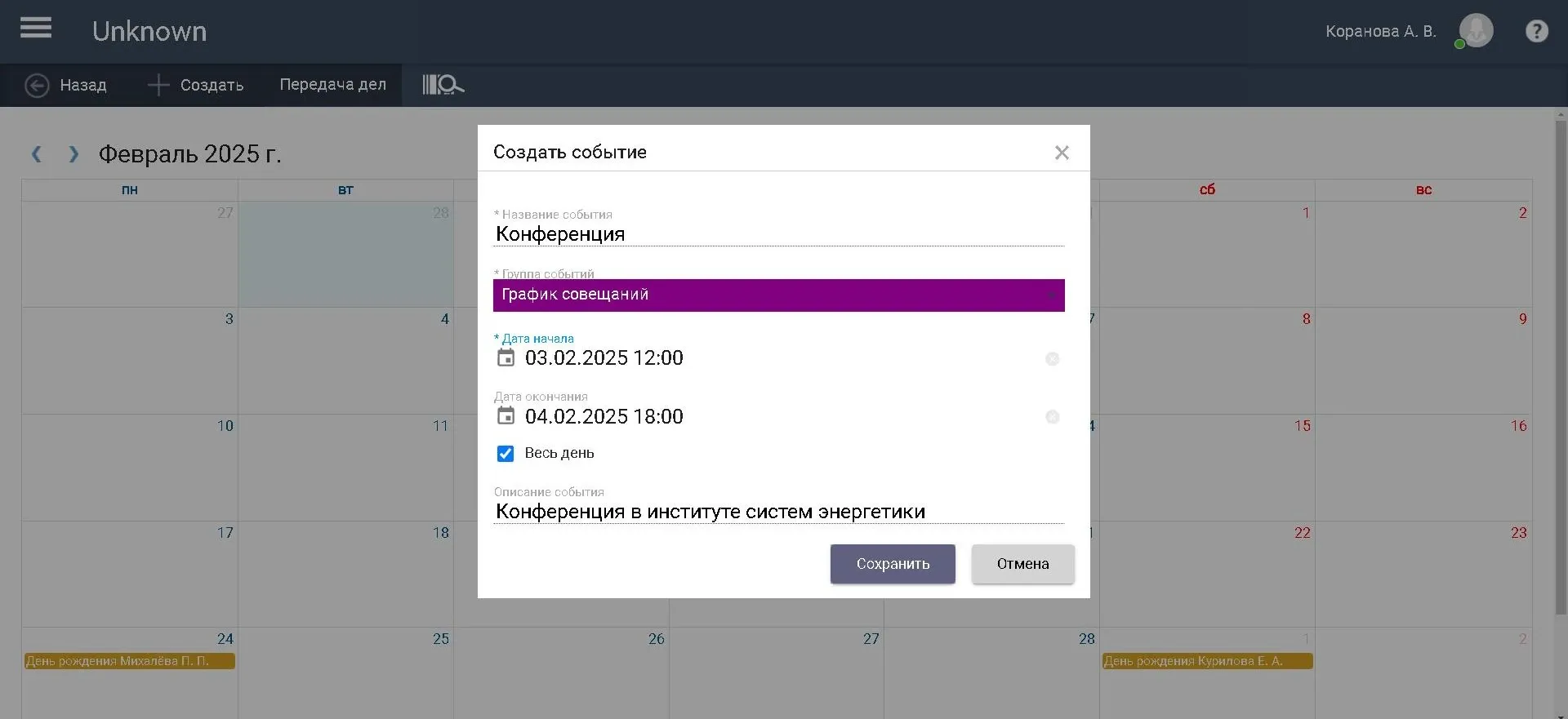Click the event name field "Конференция"
This screenshot has height=719, width=1568.
777,234
